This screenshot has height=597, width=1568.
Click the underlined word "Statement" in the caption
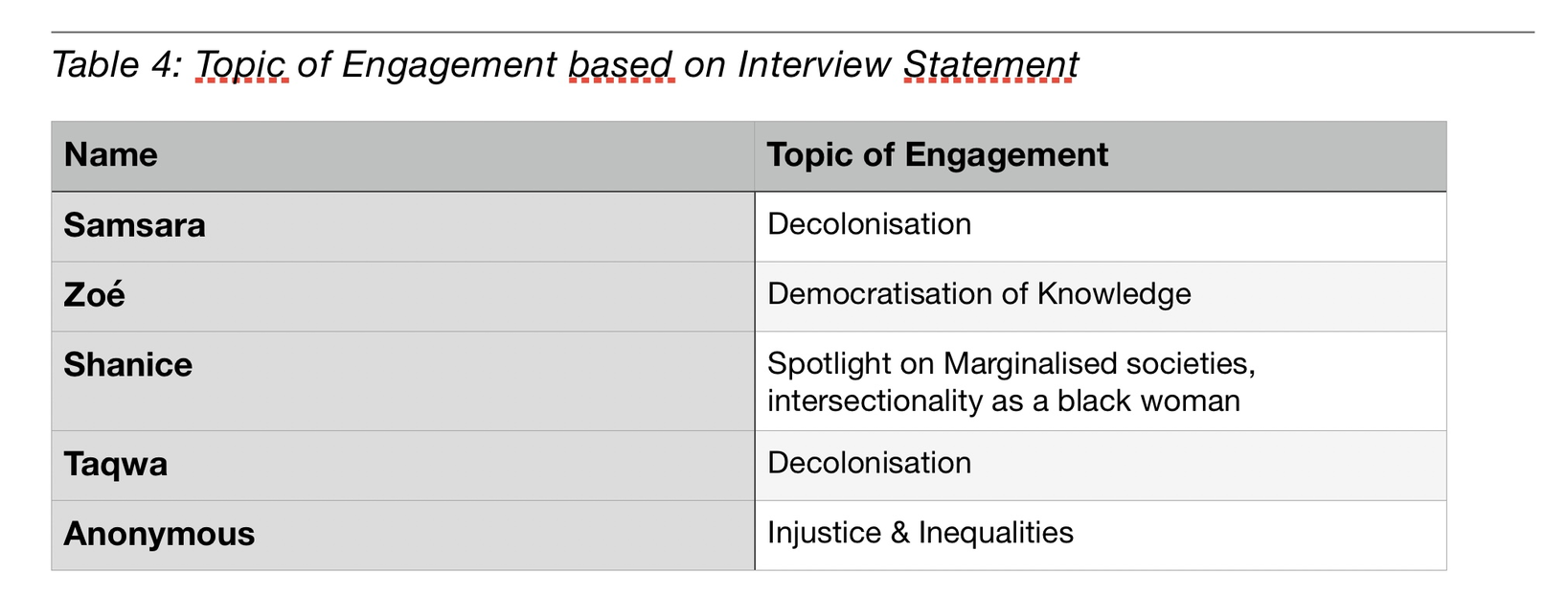tap(990, 64)
